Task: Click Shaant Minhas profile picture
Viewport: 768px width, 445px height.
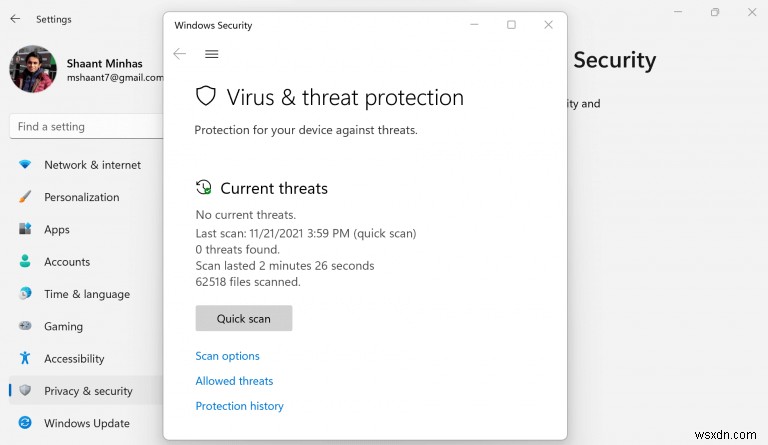Action: [33, 69]
